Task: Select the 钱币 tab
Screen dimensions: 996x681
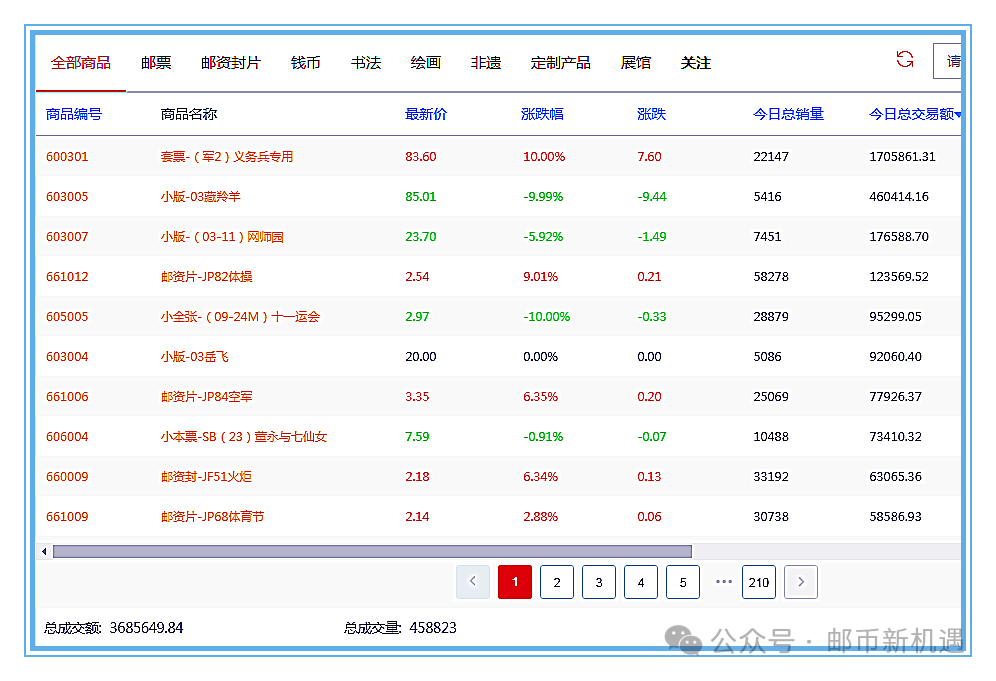Action: [306, 63]
